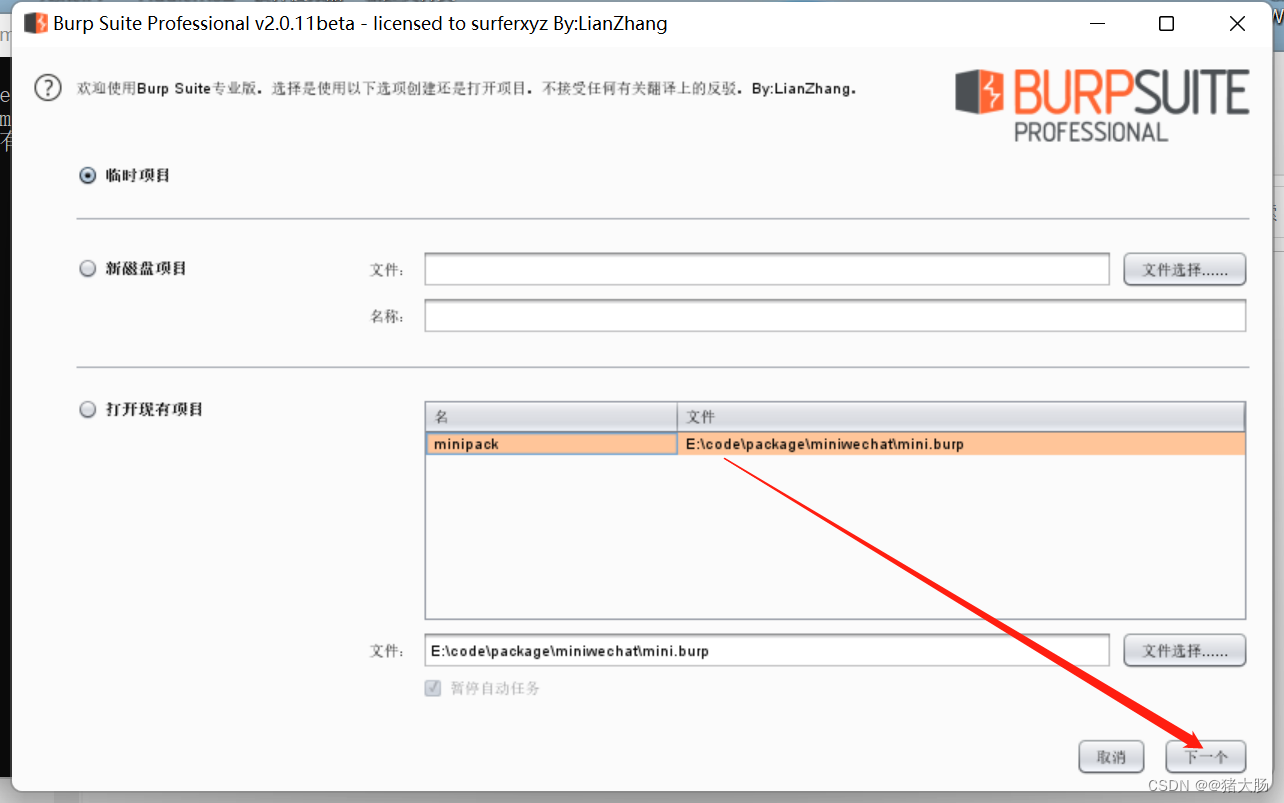This screenshot has height=803, width=1284.
Task: Close the Burp Suite window
Action: pyautogui.click(x=1239, y=24)
